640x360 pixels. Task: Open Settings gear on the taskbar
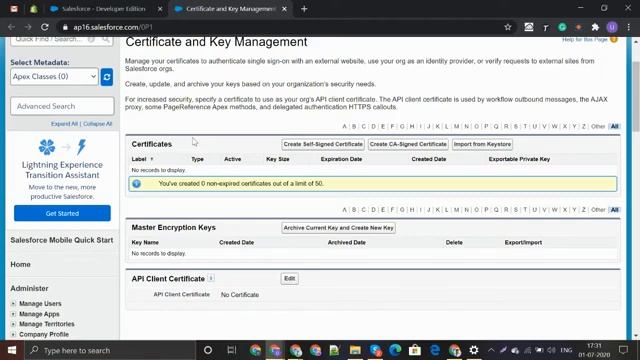click(474, 350)
